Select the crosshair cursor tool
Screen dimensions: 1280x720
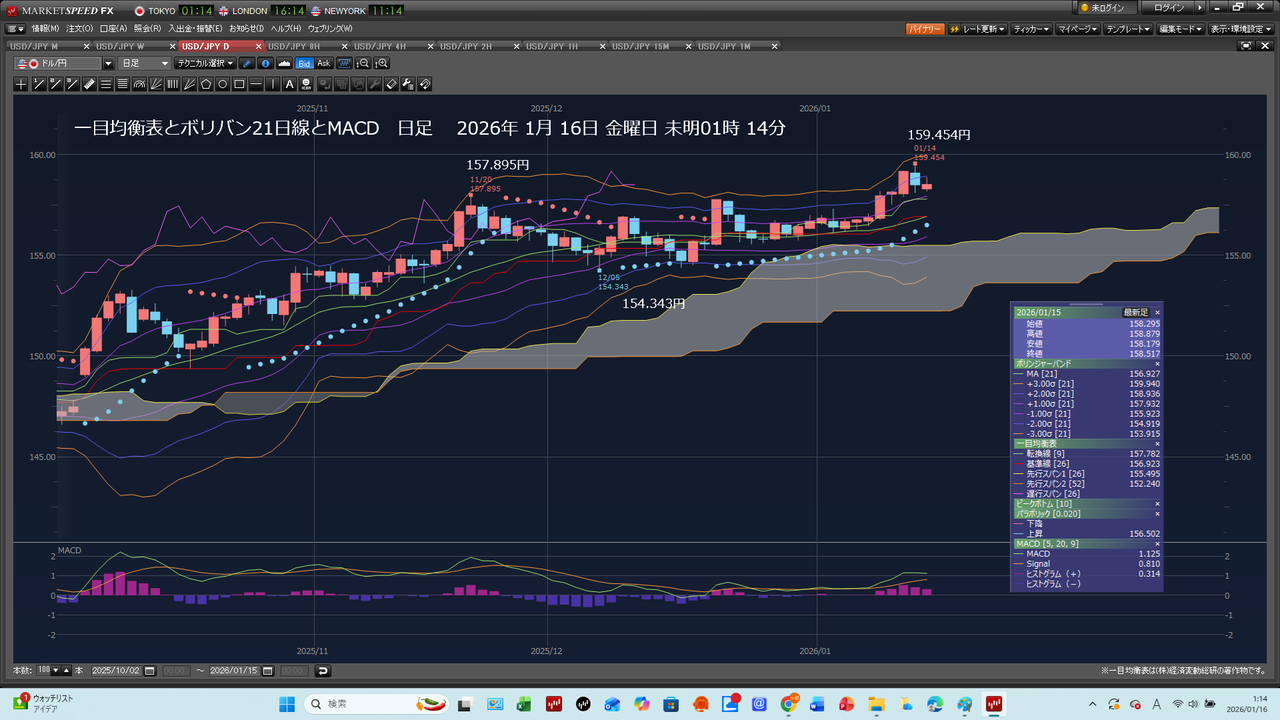tap(21, 84)
